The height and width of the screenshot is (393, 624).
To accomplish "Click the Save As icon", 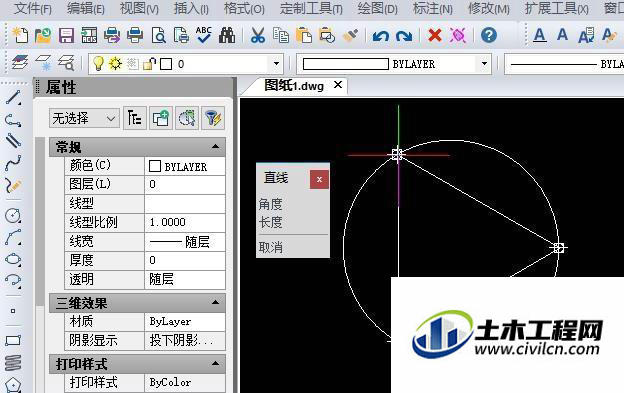I will point(89,35).
